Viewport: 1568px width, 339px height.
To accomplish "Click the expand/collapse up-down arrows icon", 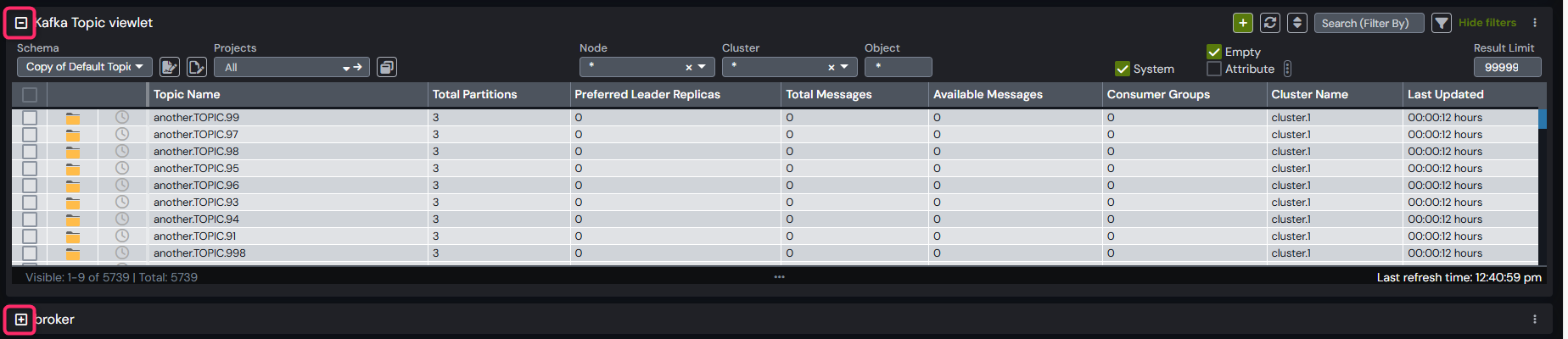I will [x=1297, y=23].
